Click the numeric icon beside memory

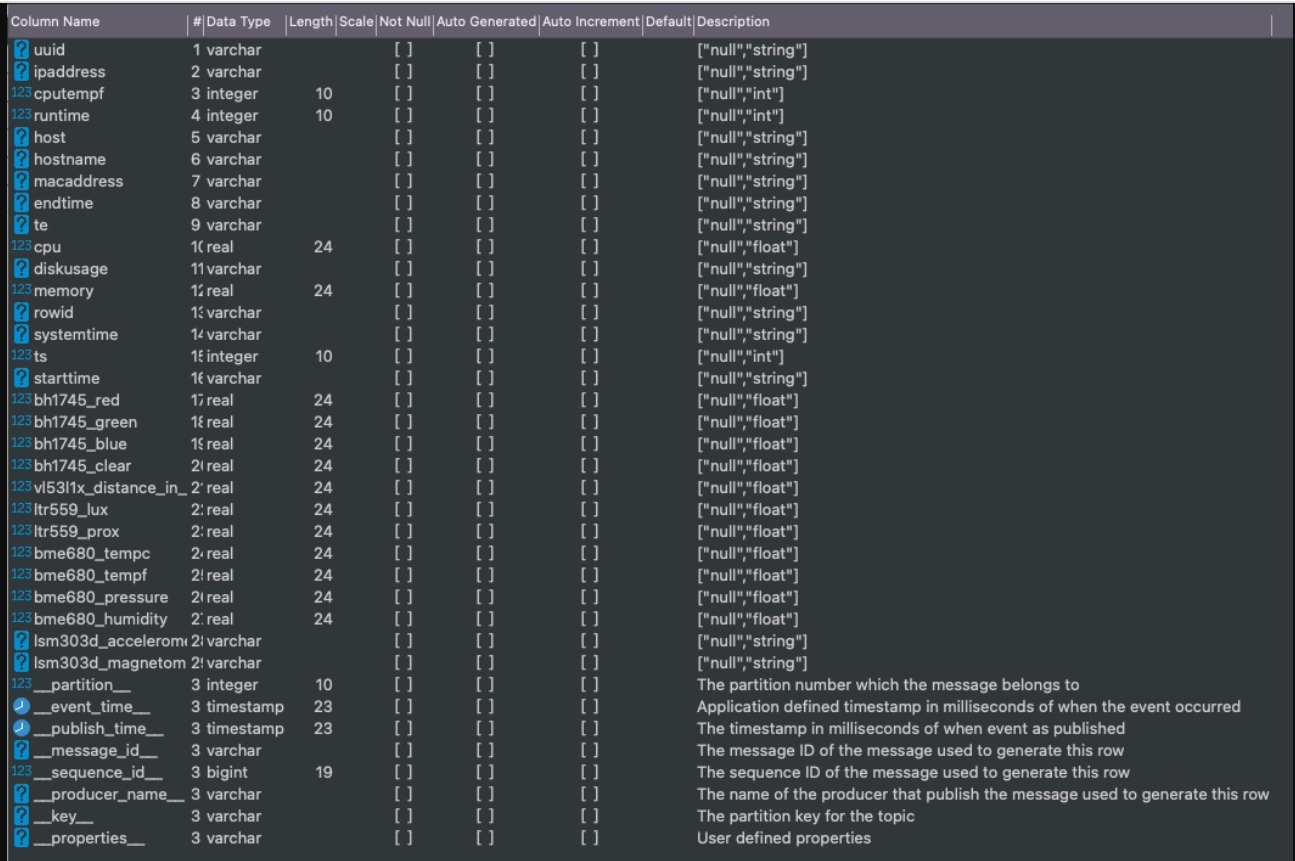click(21, 291)
